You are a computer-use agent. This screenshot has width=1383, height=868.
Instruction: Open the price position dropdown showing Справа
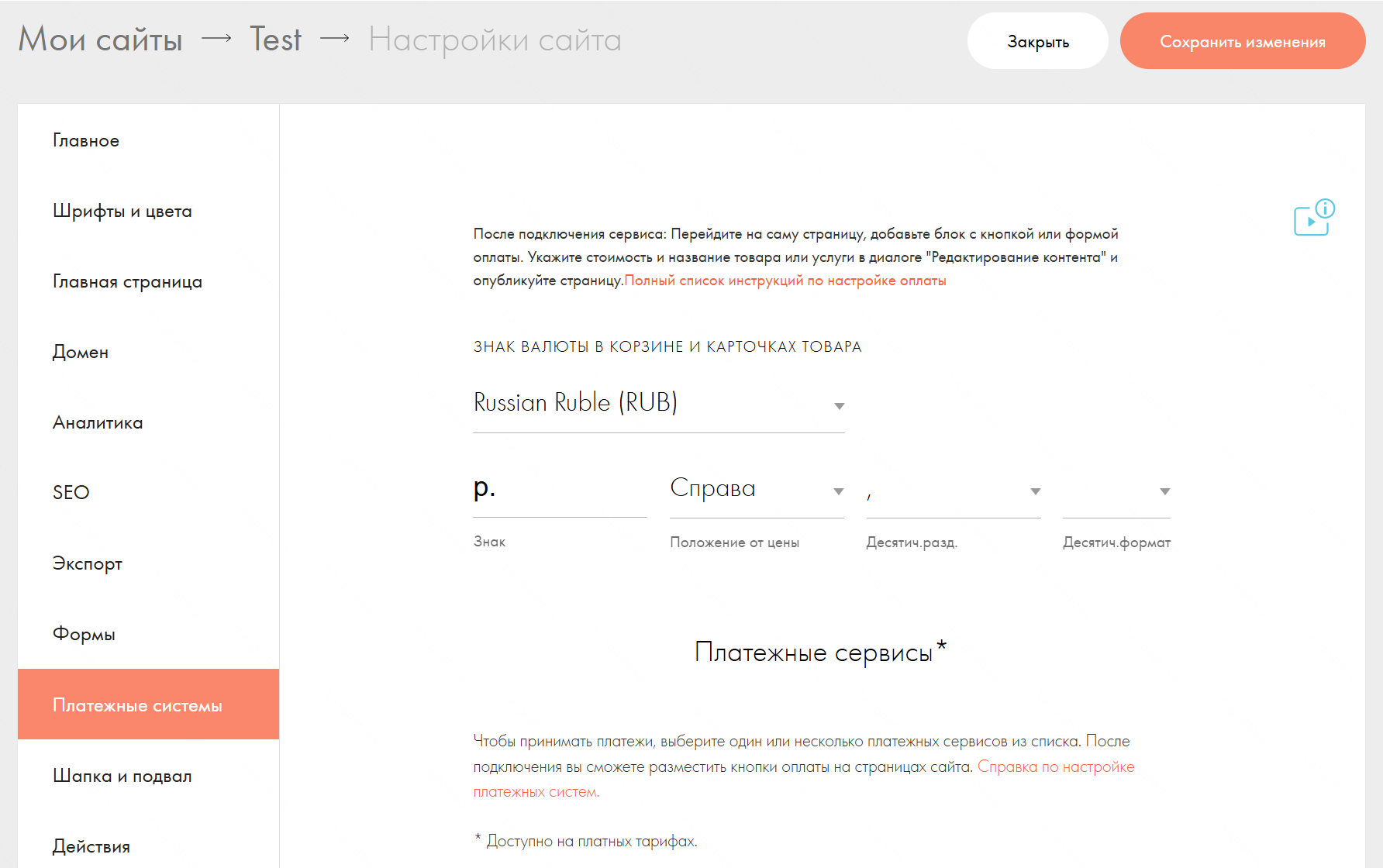click(x=757, y=490)
